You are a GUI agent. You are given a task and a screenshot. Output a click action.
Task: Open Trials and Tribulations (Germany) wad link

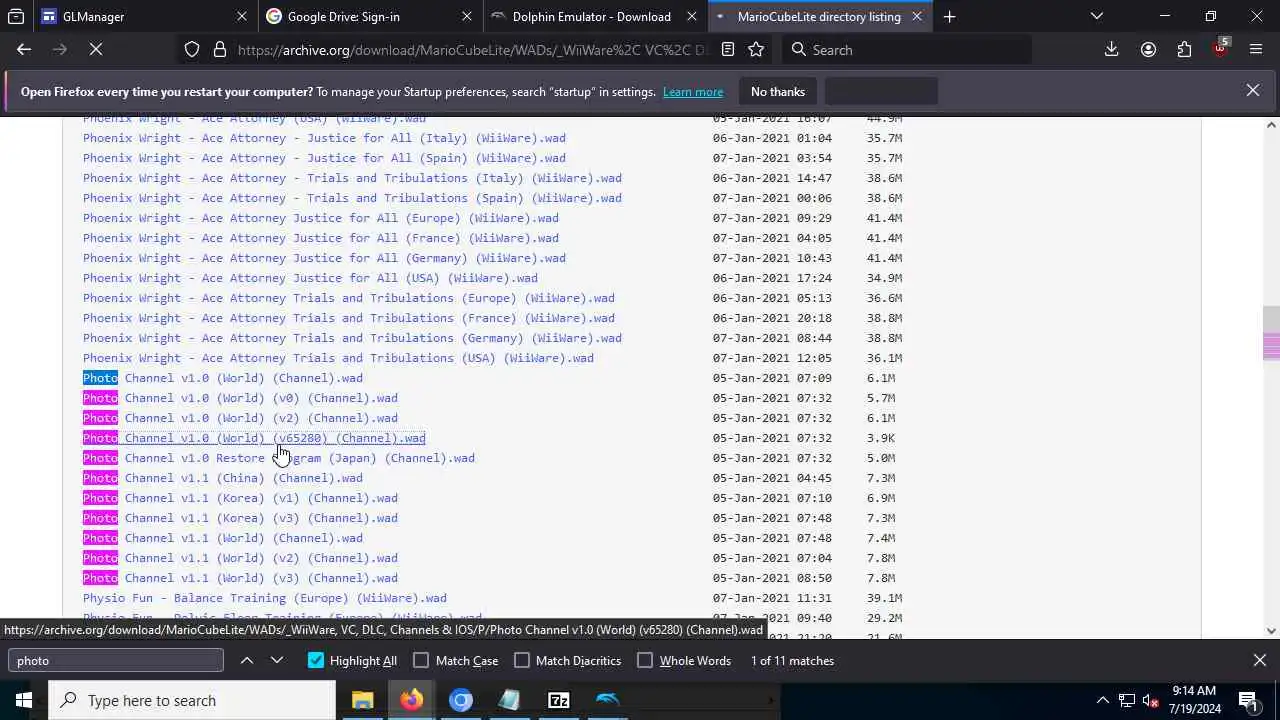pos(352,338)
